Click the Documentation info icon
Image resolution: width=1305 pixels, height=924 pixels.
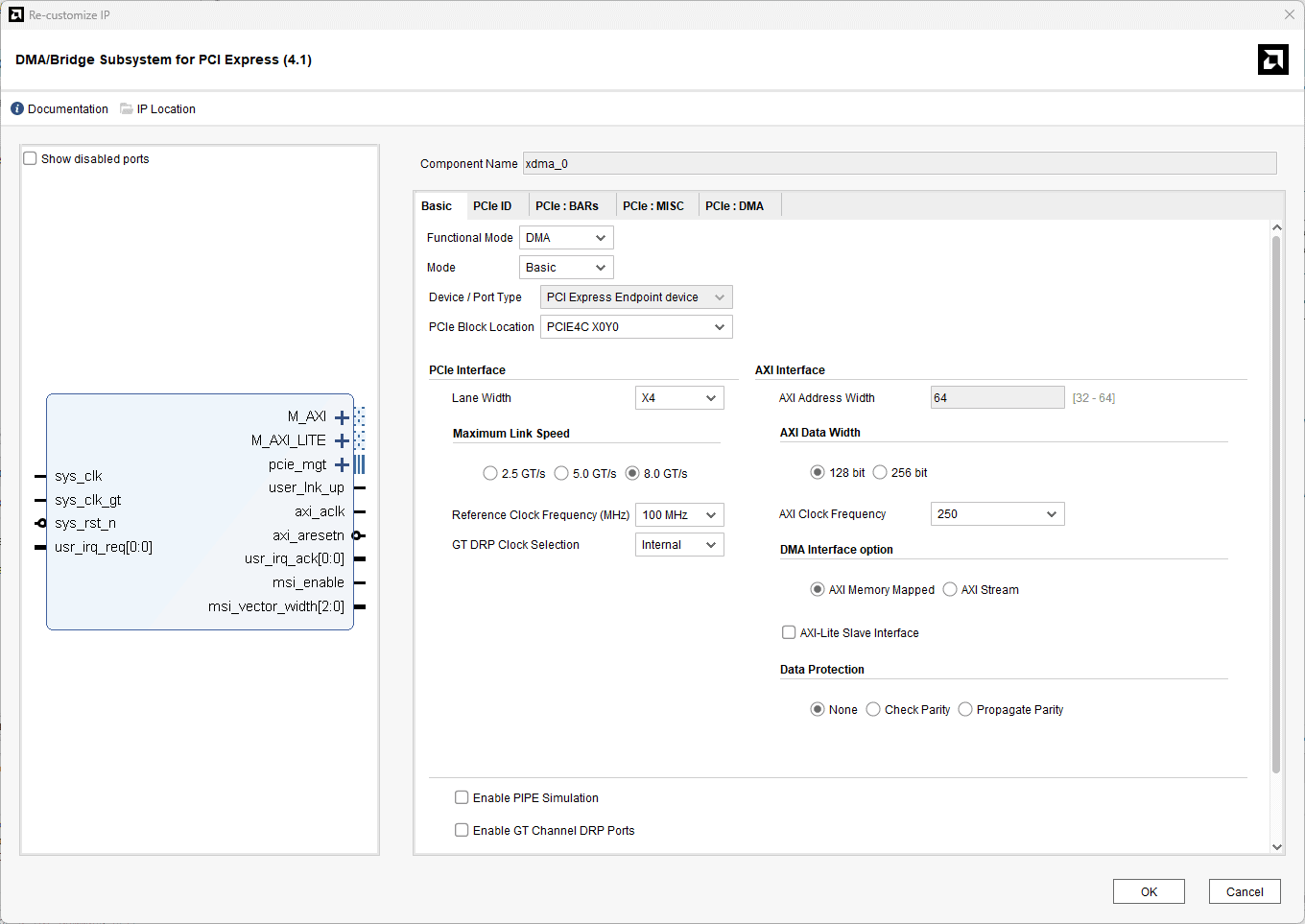click(x=17, y=109)
